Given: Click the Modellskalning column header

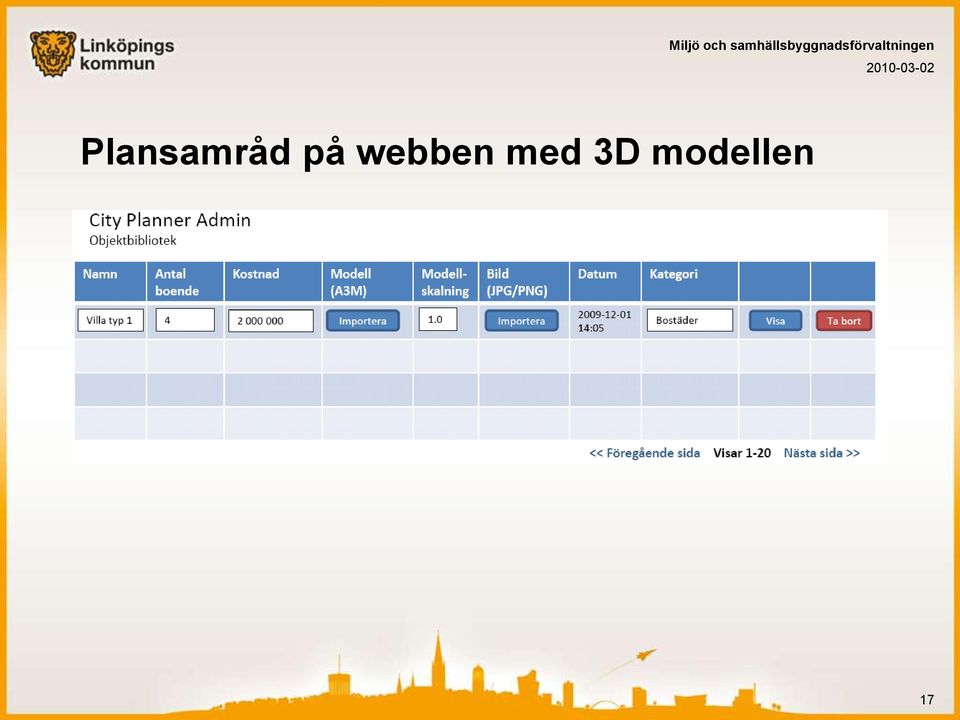Looking at the screenshot, I should [x=446, y=282].
